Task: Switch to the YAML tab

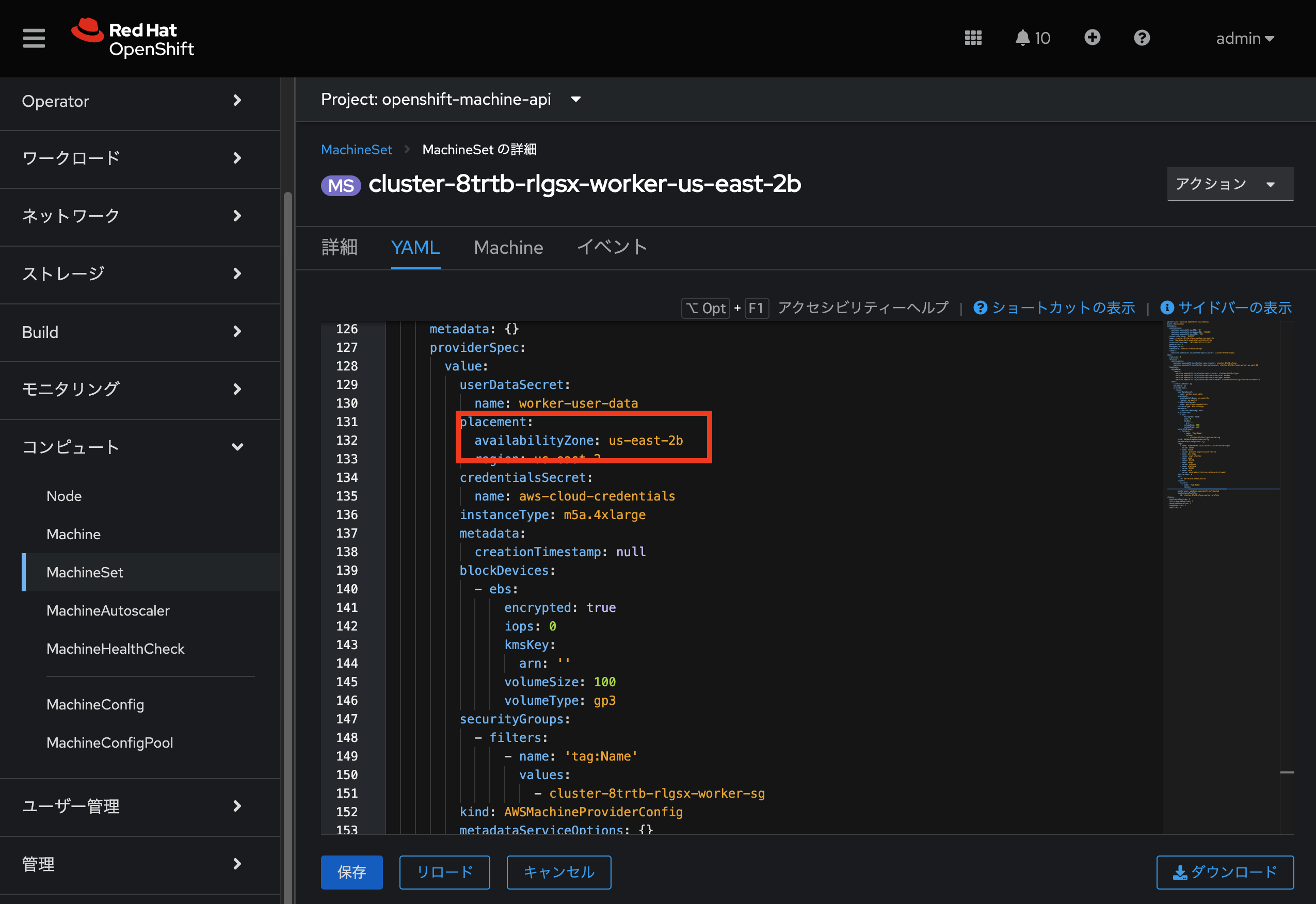Action: 415,248
